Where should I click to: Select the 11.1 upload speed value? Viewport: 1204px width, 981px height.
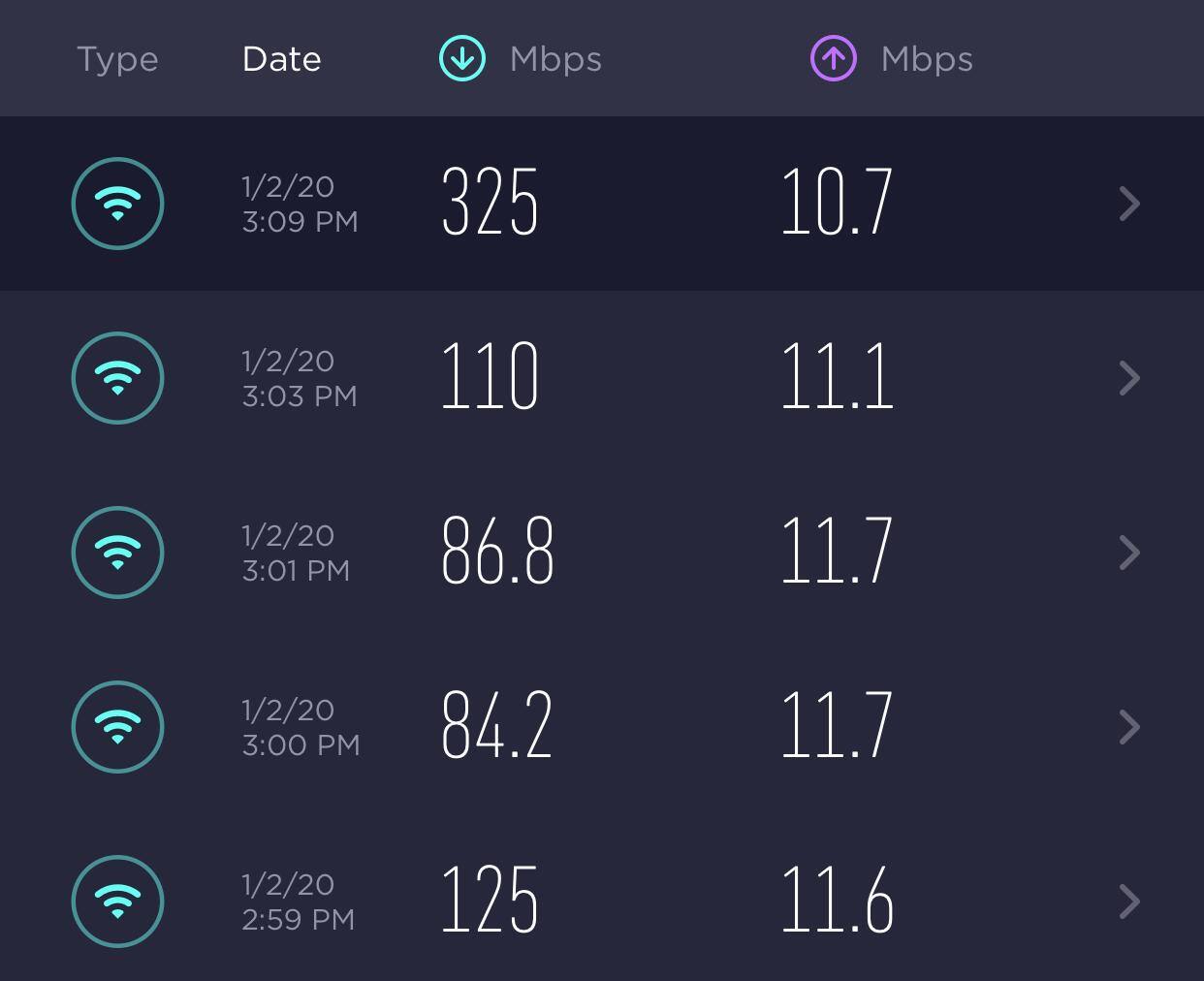coord(837,377)
